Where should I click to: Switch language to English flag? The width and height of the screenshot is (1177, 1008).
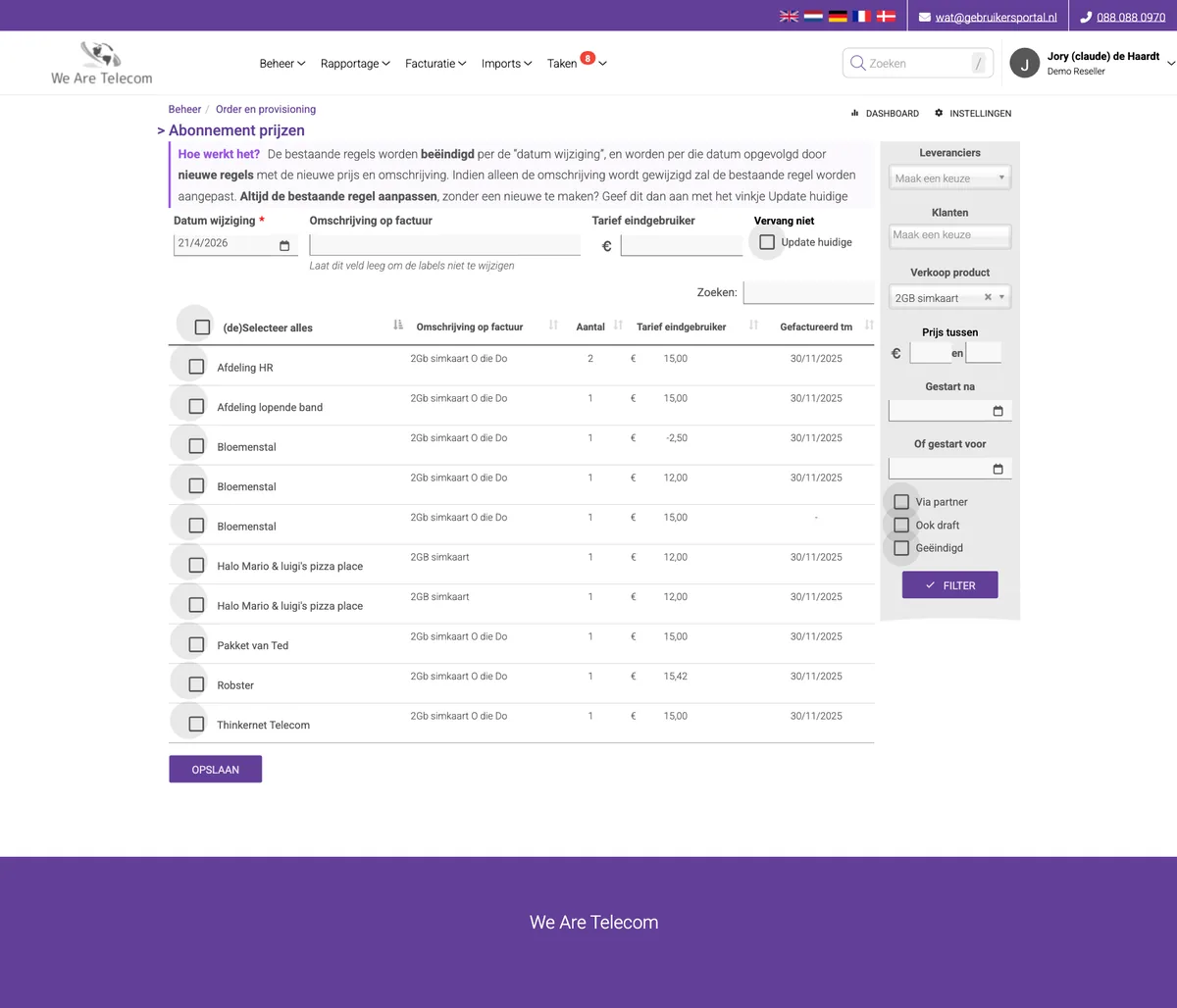click(x=789, y=17)
